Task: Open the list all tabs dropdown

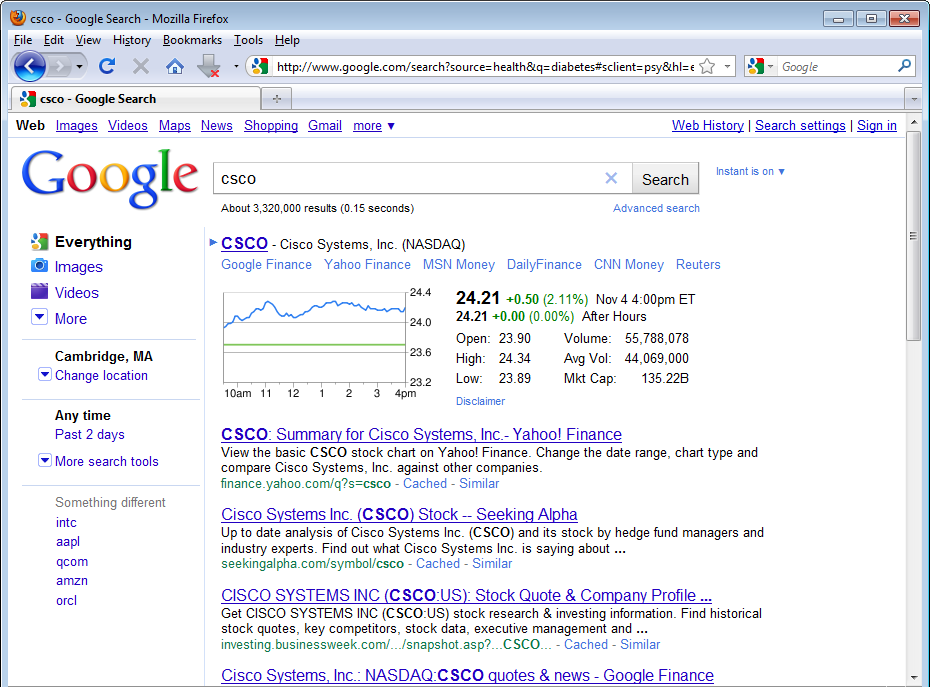Action: 914,98
